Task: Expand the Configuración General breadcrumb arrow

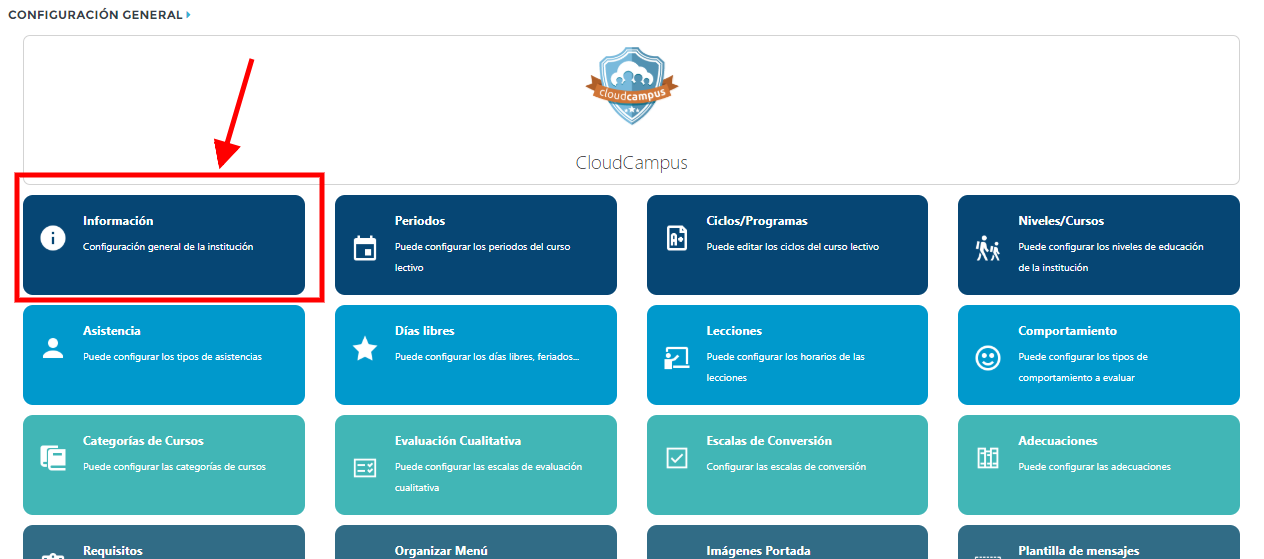Action: tap(188, 15)
